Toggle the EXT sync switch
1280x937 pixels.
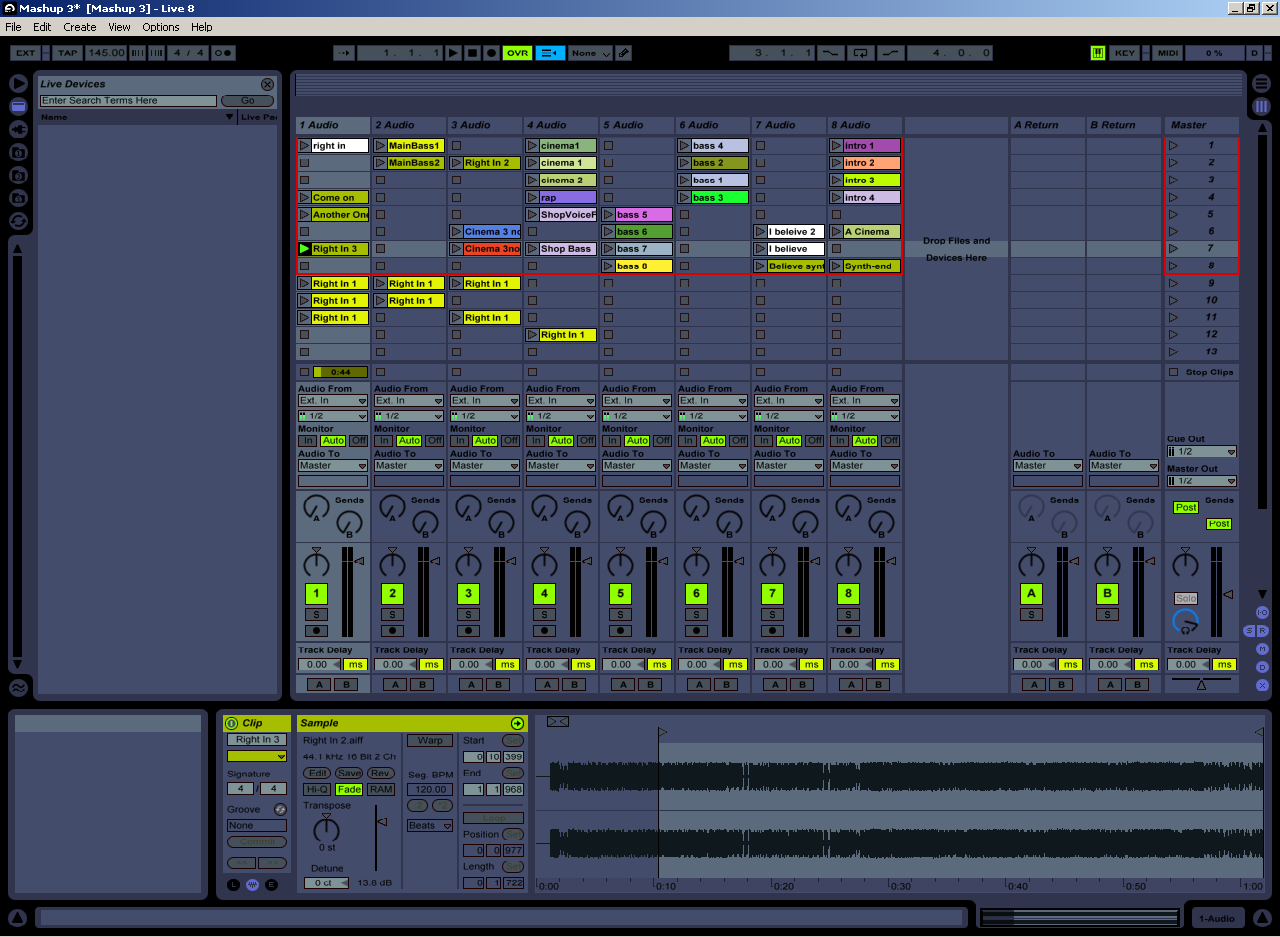pos(25,53)
